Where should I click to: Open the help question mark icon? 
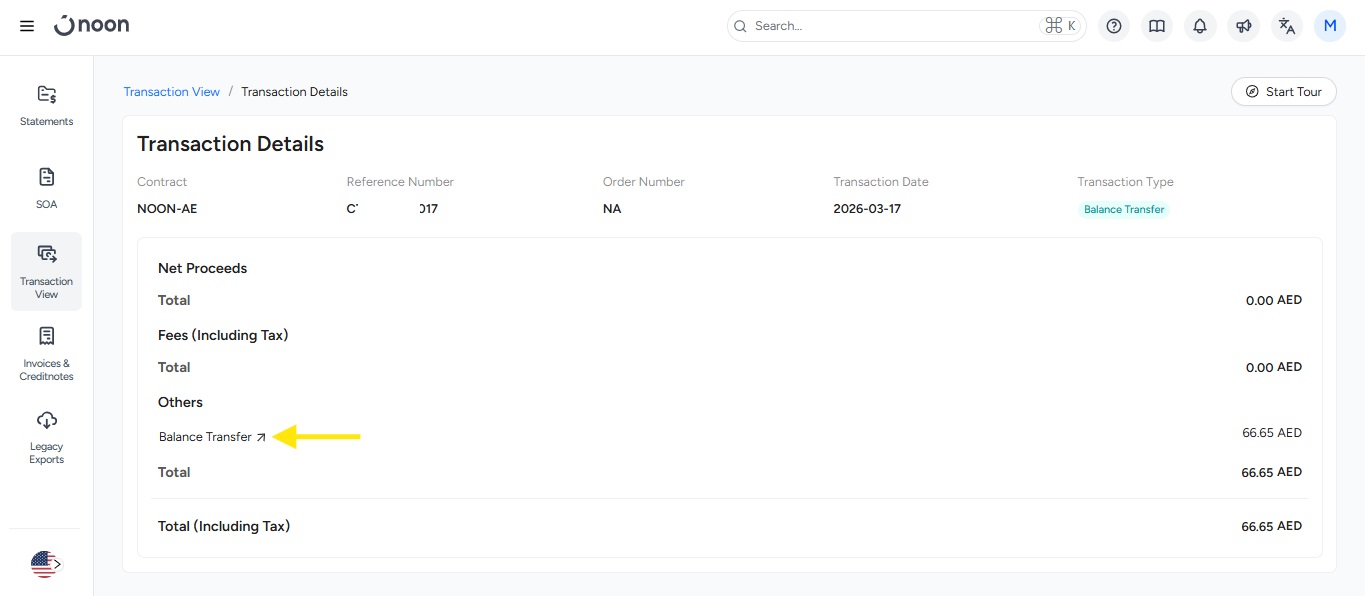pos(1114,26)
